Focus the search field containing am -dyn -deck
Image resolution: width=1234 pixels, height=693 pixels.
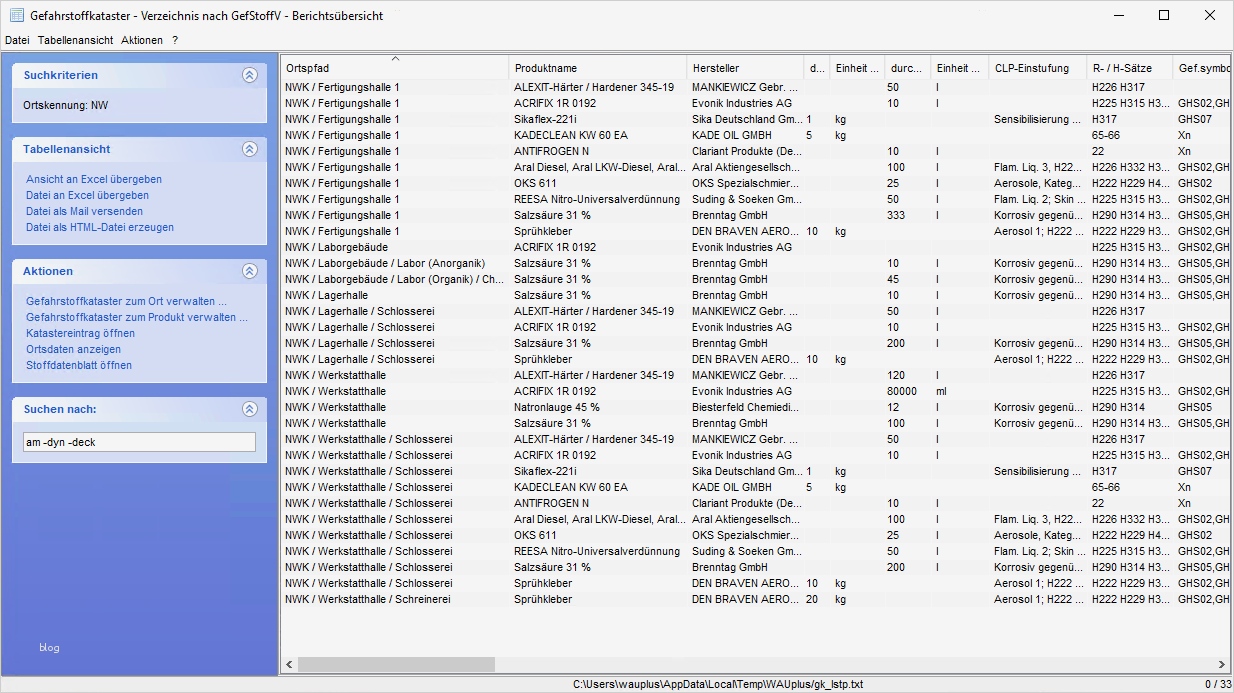139,442
